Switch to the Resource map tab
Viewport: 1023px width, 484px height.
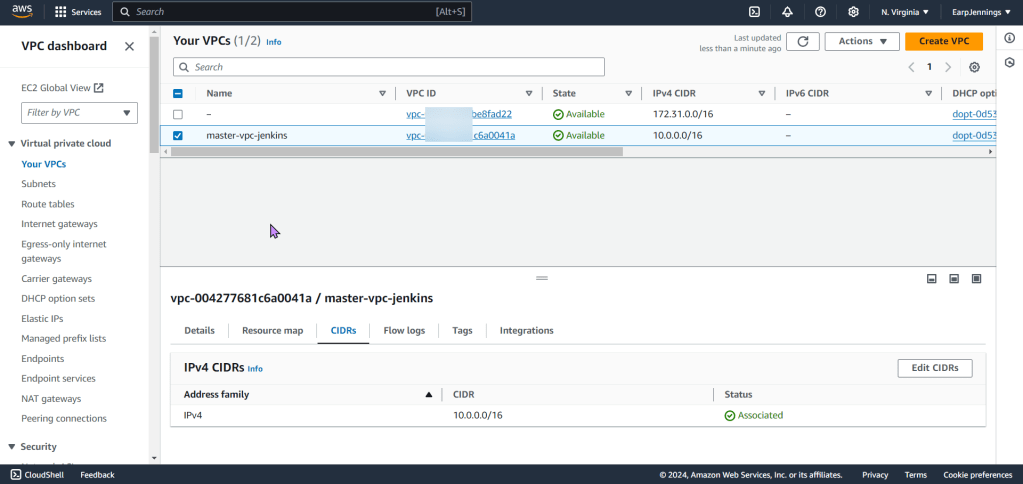[x=272, y=330]
